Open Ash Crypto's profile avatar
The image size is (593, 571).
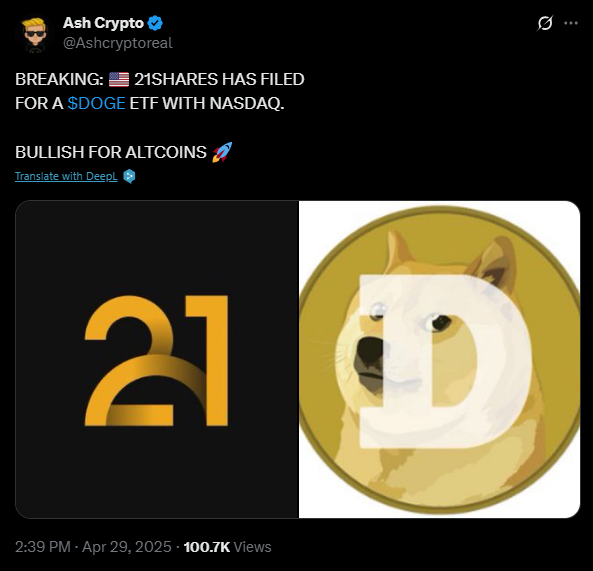pos(35,34)
